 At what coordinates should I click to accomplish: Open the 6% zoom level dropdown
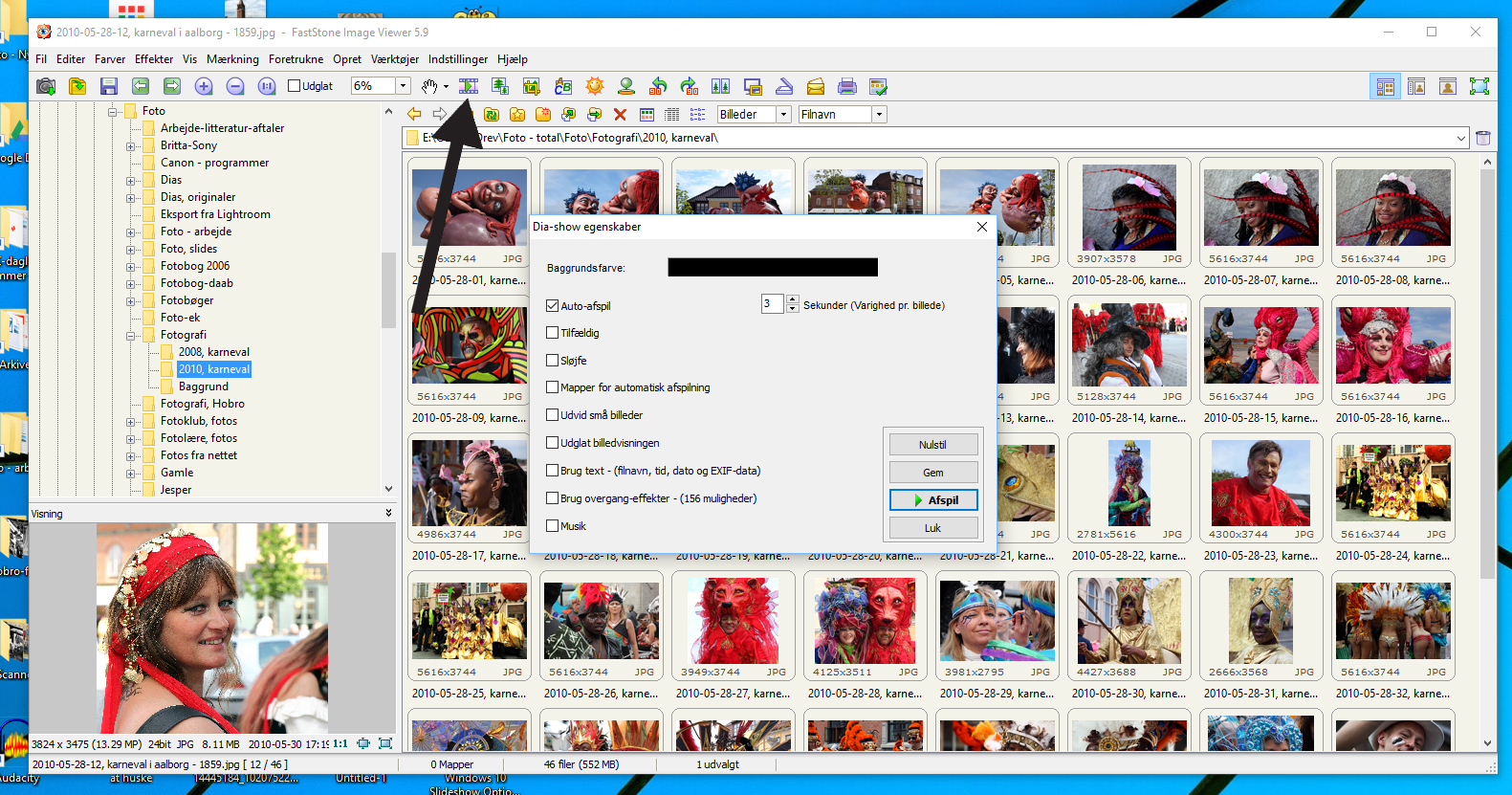point(403,86)
